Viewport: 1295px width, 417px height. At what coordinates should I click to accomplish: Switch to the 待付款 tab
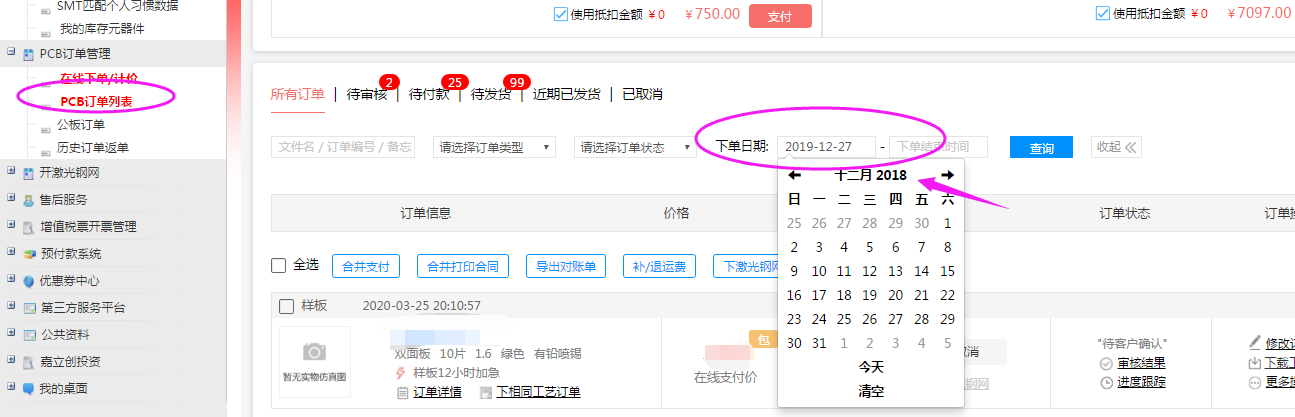[x=427, y=95]
